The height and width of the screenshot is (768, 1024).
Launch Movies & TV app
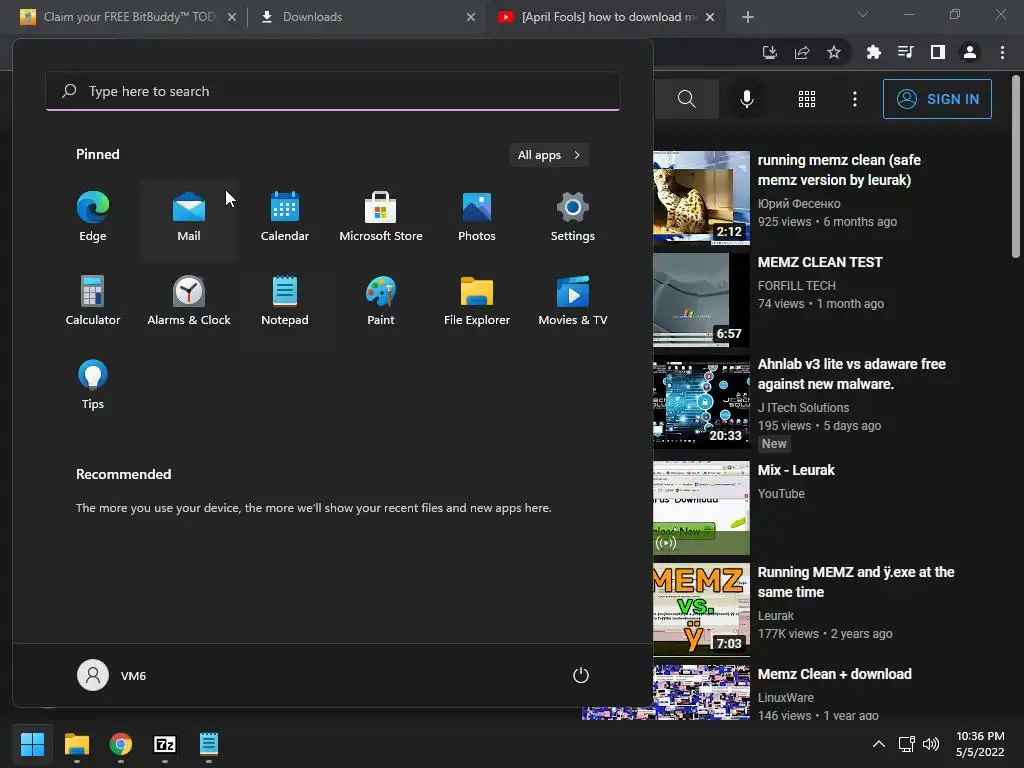tap(573, 302)
